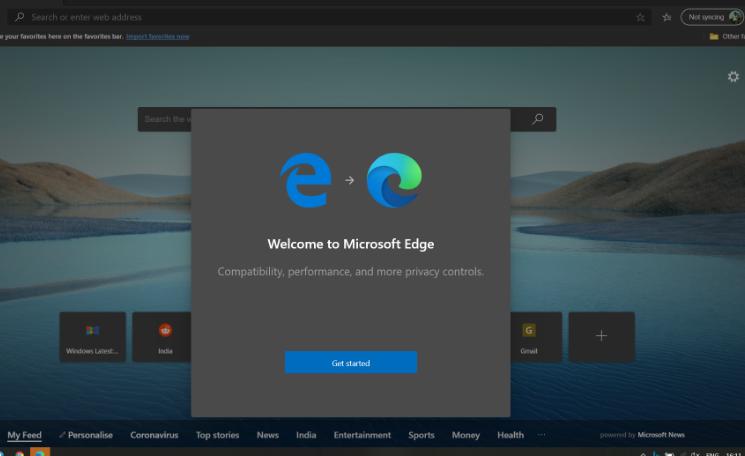The height and width of the screenshot is (456, 745).
Task: Click powered by Microsoft News text
Action: [x=642, y=435]
